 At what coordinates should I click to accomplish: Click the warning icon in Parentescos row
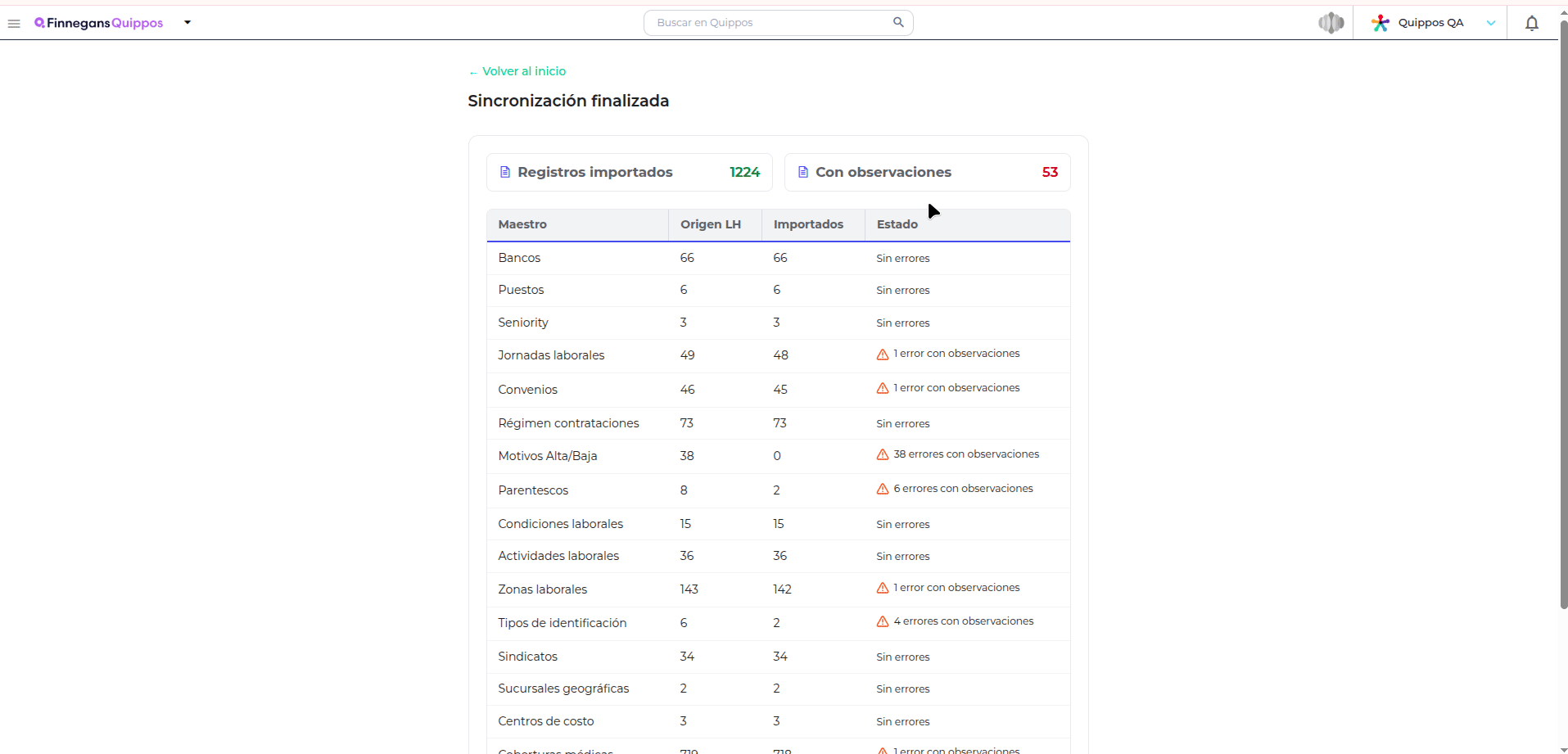click(883, 489)
